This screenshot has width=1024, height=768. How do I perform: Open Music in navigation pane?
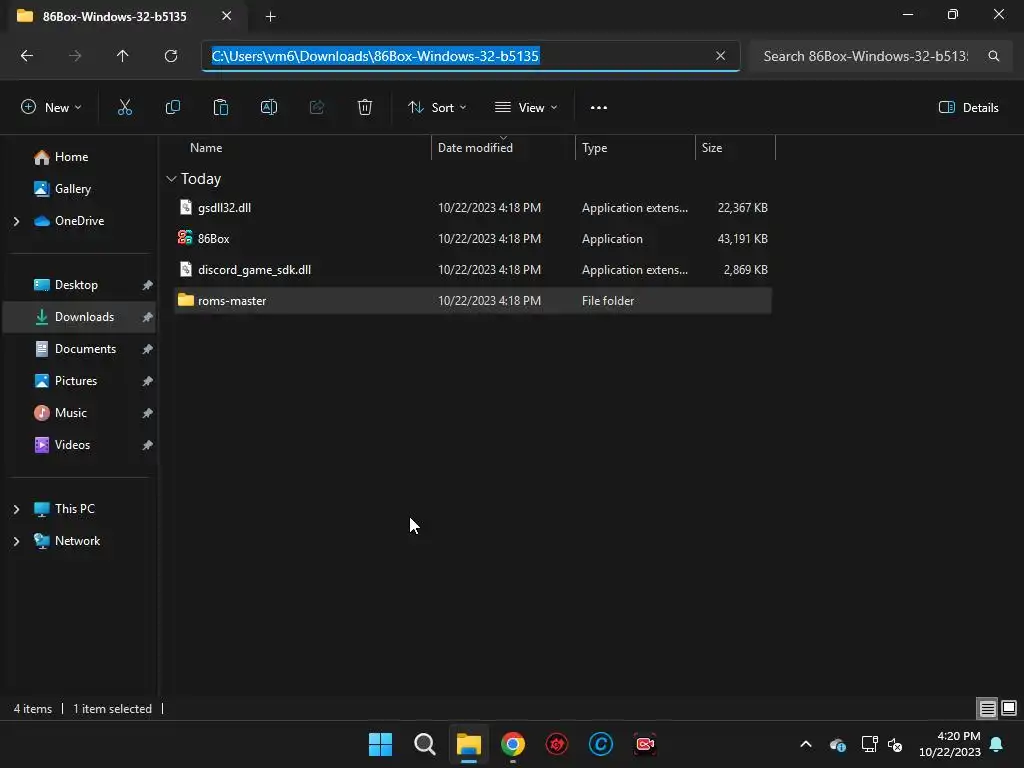point(71,413)
